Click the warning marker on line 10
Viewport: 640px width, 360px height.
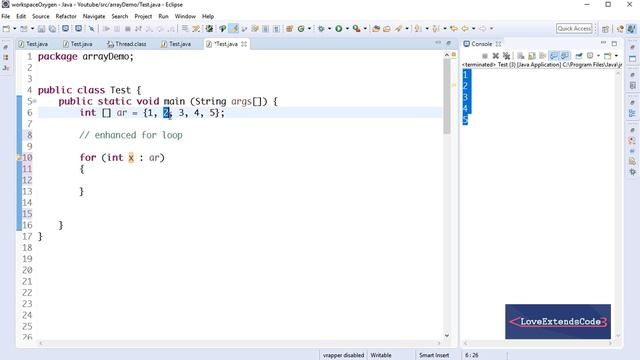pos(19,158)
